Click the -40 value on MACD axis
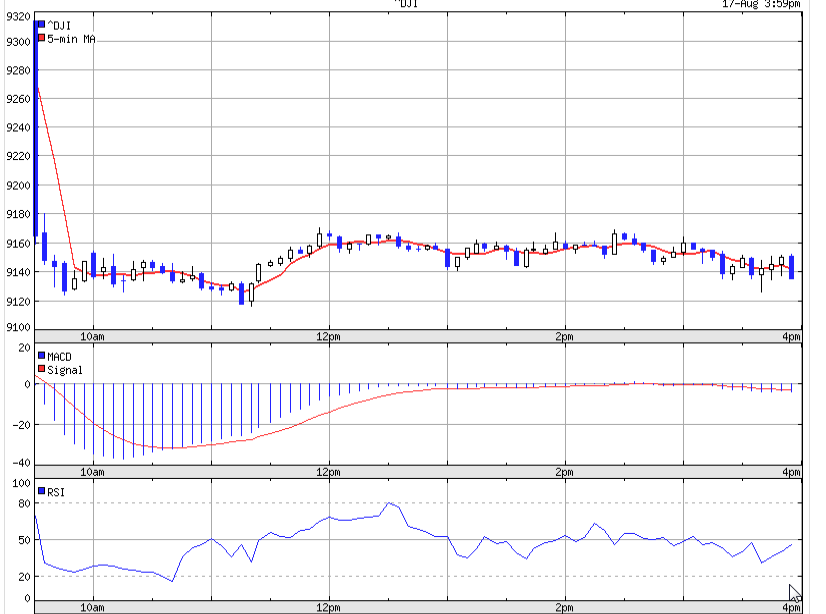The image size is (826, 614). coord(22,463)
